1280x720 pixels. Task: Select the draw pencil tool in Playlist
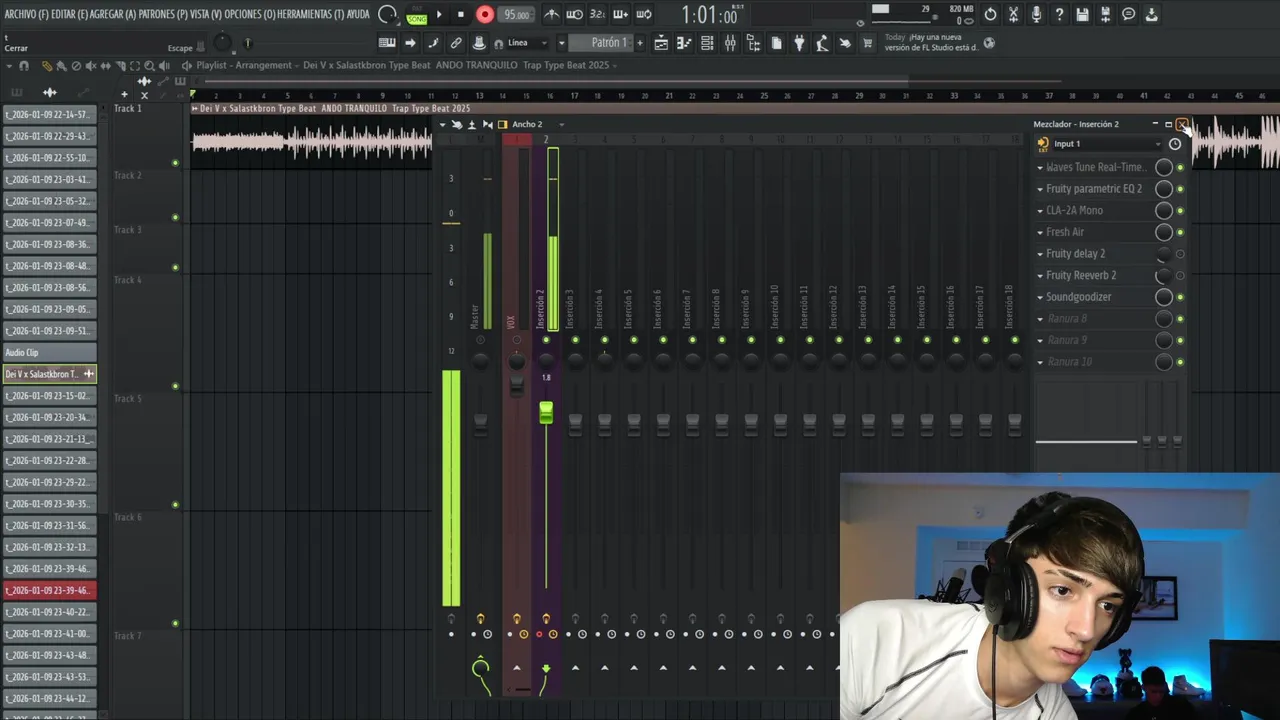(x=47, y=66)
